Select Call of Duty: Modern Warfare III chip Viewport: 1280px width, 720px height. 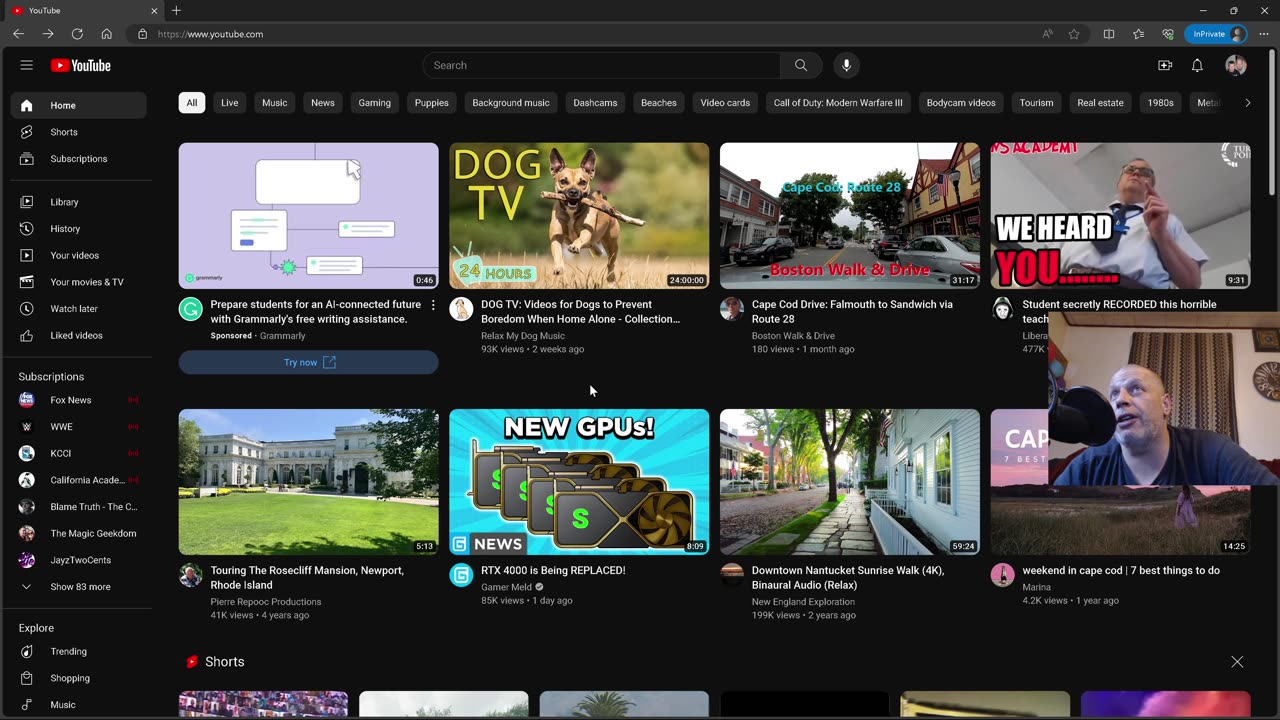tap(838, 103)
